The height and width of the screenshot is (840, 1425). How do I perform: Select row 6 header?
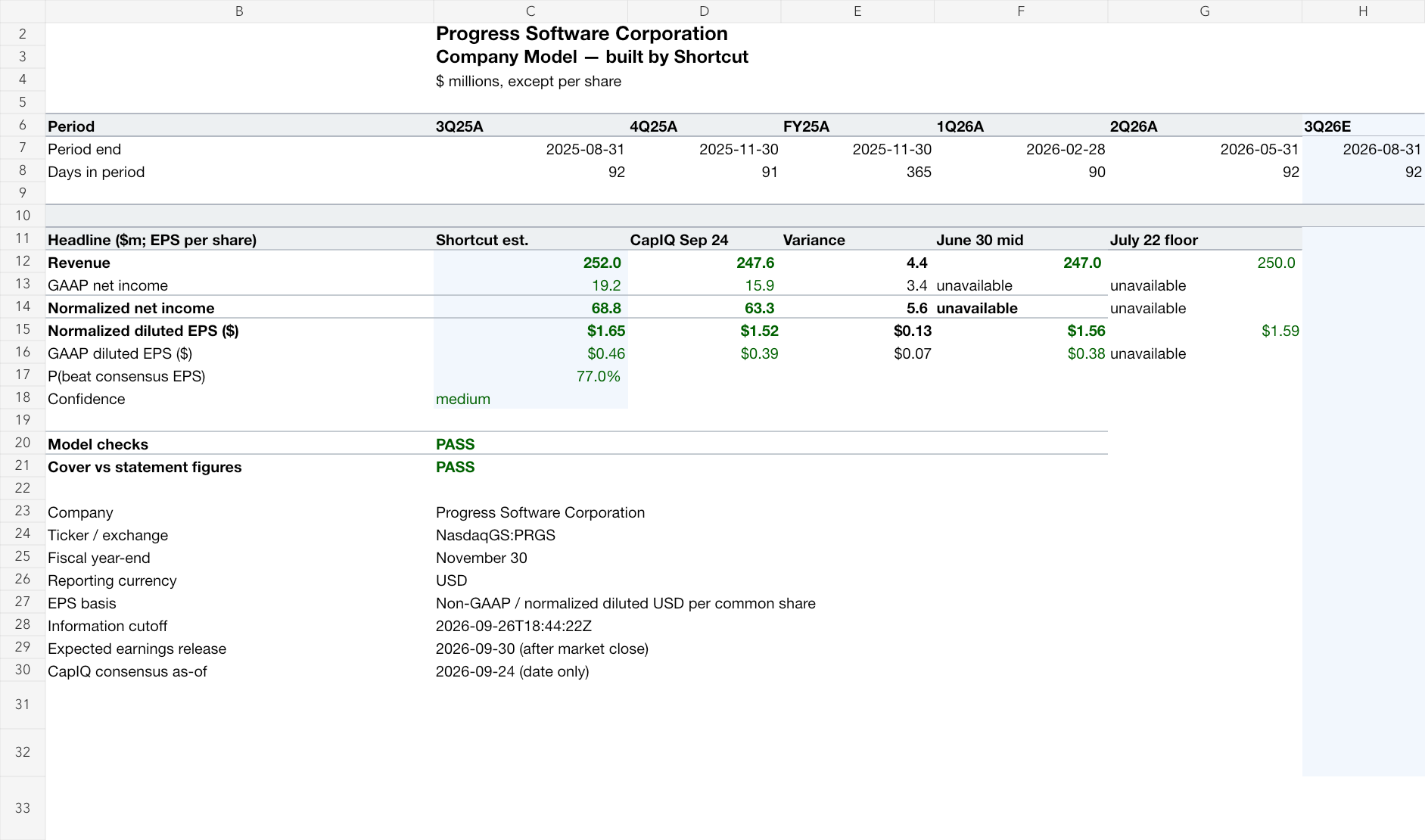23,125
